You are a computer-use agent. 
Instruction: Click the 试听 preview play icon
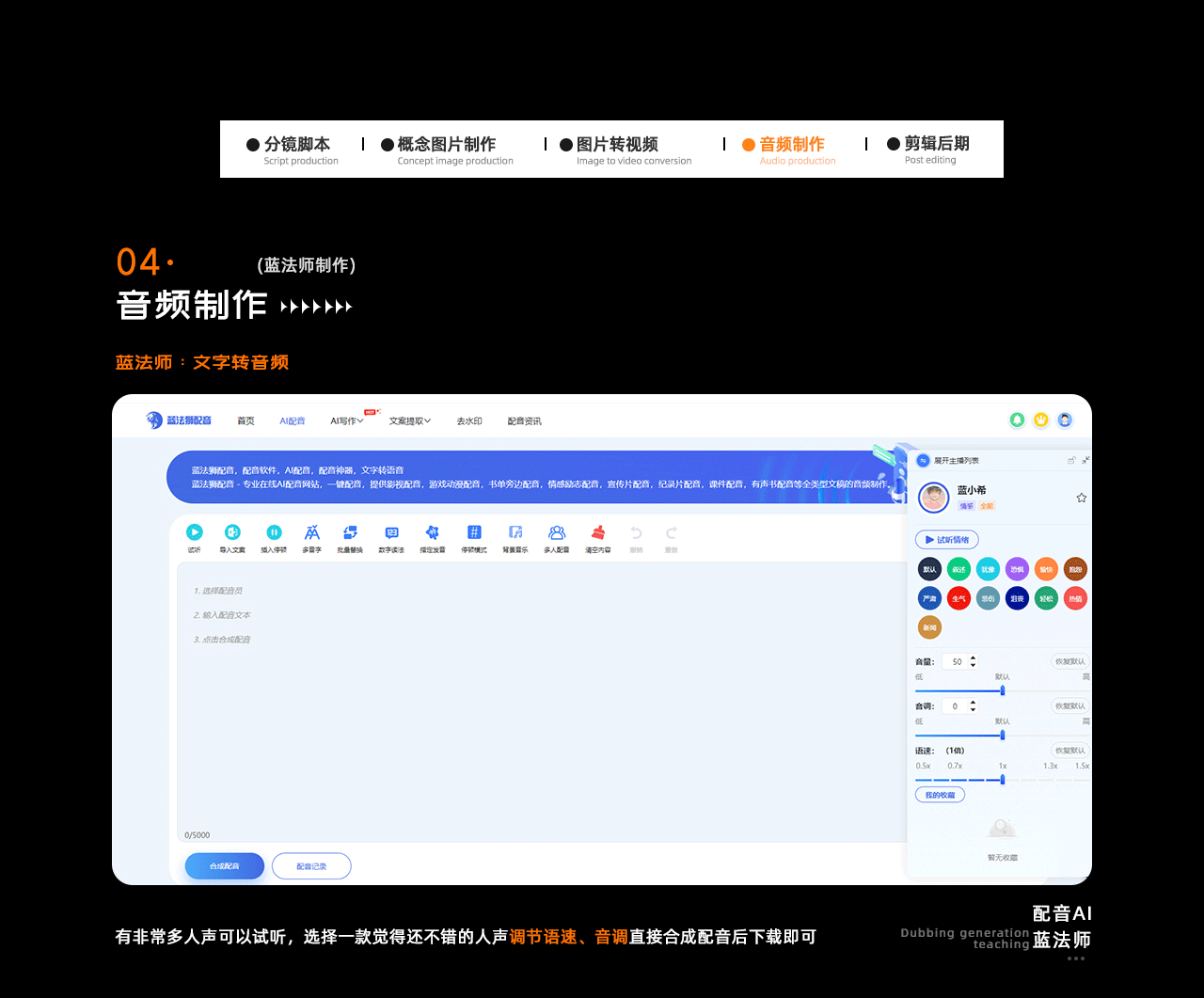click(x=194, y=532)
